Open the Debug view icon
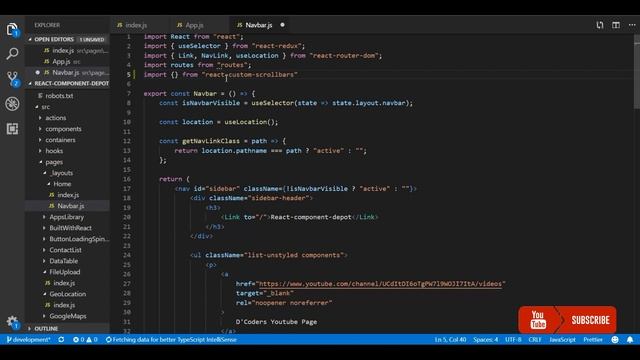This screenshot has width=640, height=360. pyautogui.click(x=12, y=104)
